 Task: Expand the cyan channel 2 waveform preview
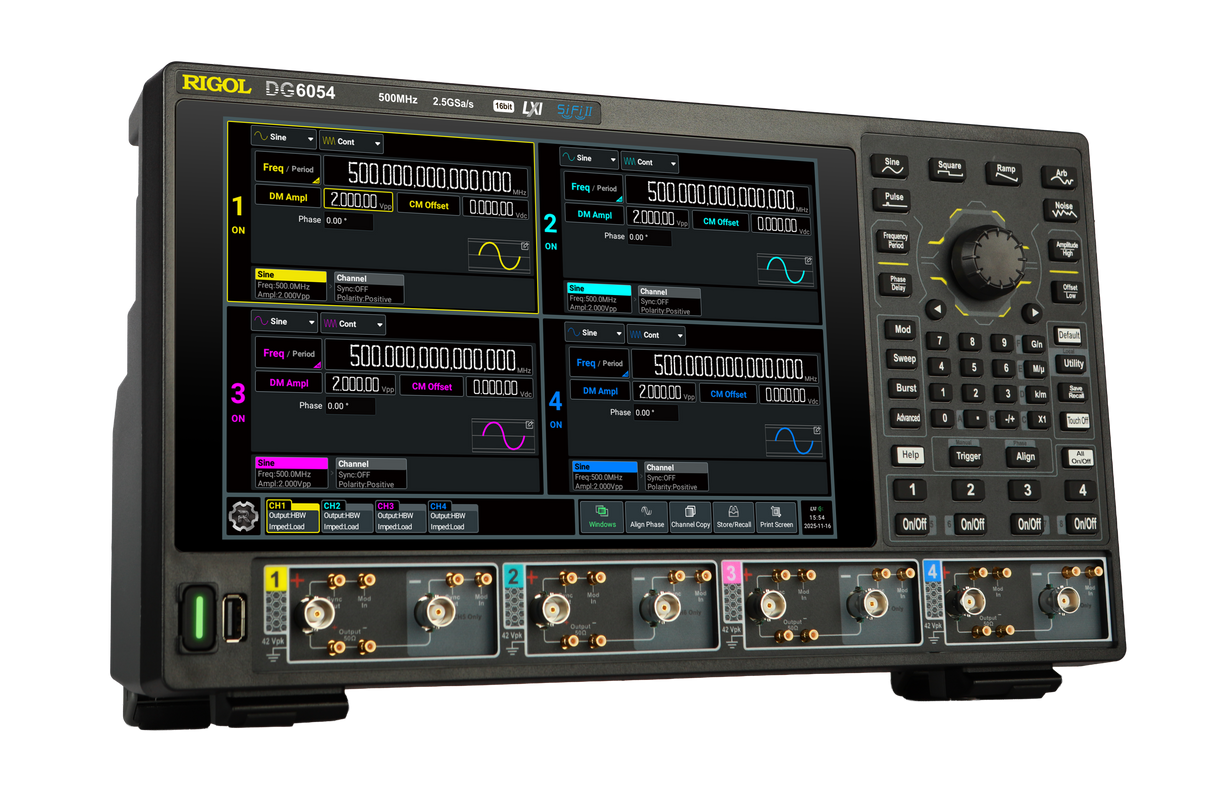[785, 269]
